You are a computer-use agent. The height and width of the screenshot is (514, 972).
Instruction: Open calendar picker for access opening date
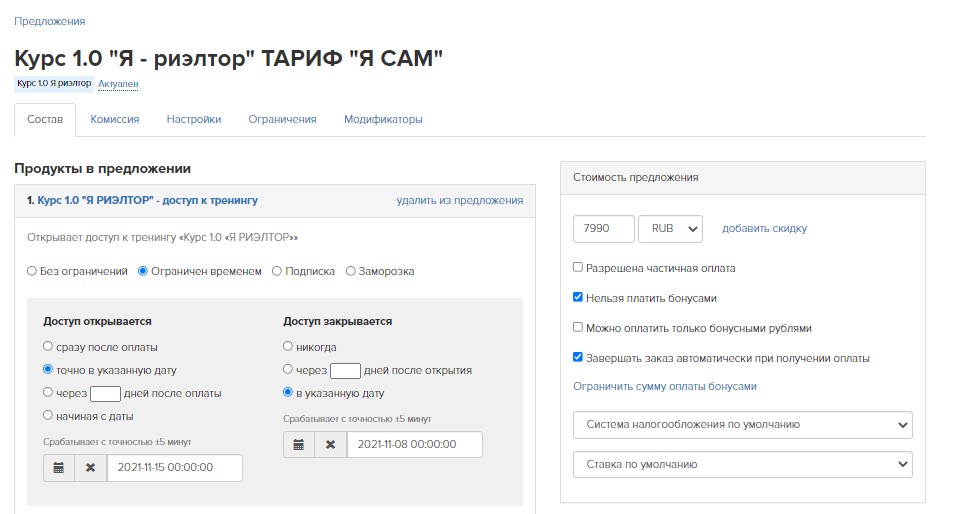(x=59, y=468)
